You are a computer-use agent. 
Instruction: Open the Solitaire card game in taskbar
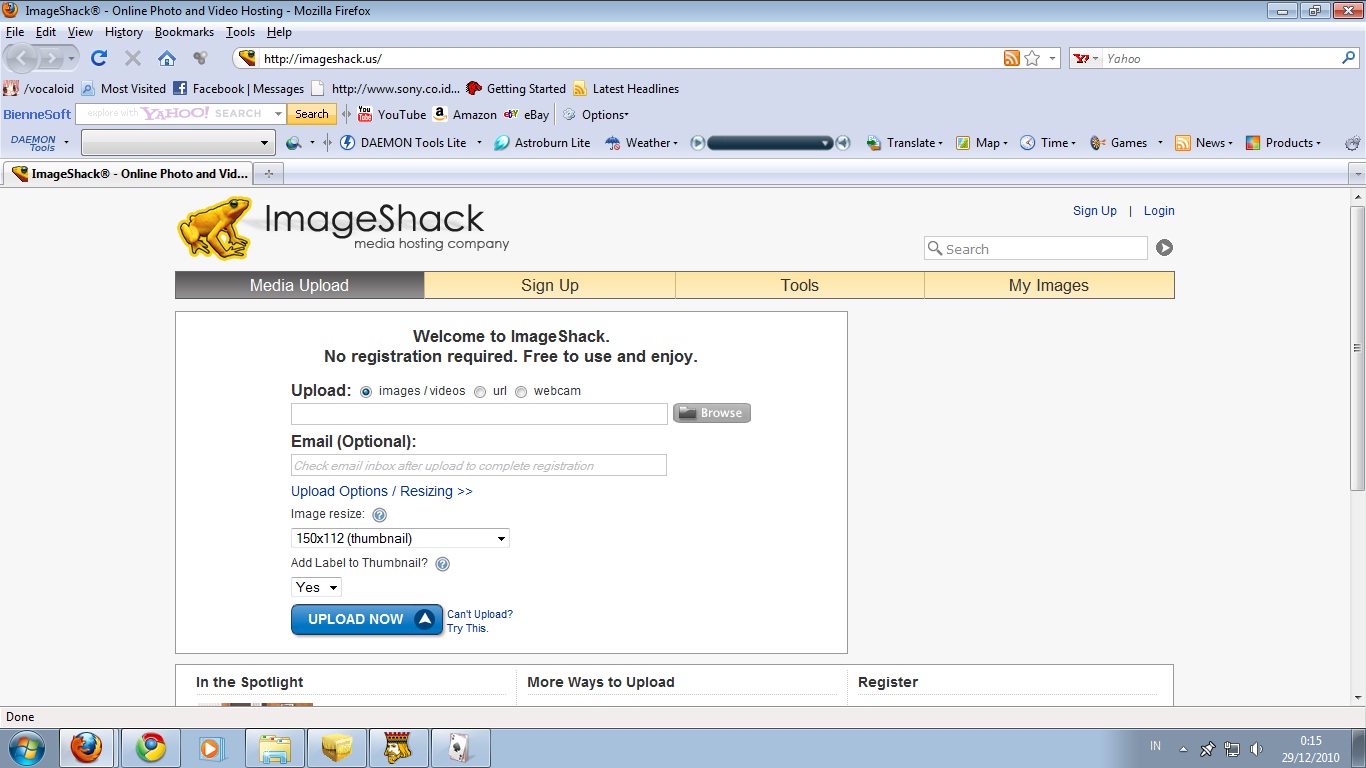coord(461,747)
